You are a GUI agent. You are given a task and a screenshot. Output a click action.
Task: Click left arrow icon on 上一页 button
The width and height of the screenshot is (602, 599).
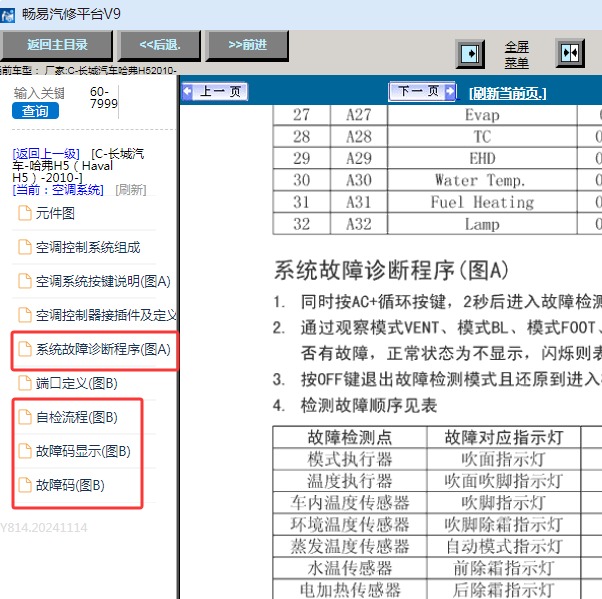[187, 92]
